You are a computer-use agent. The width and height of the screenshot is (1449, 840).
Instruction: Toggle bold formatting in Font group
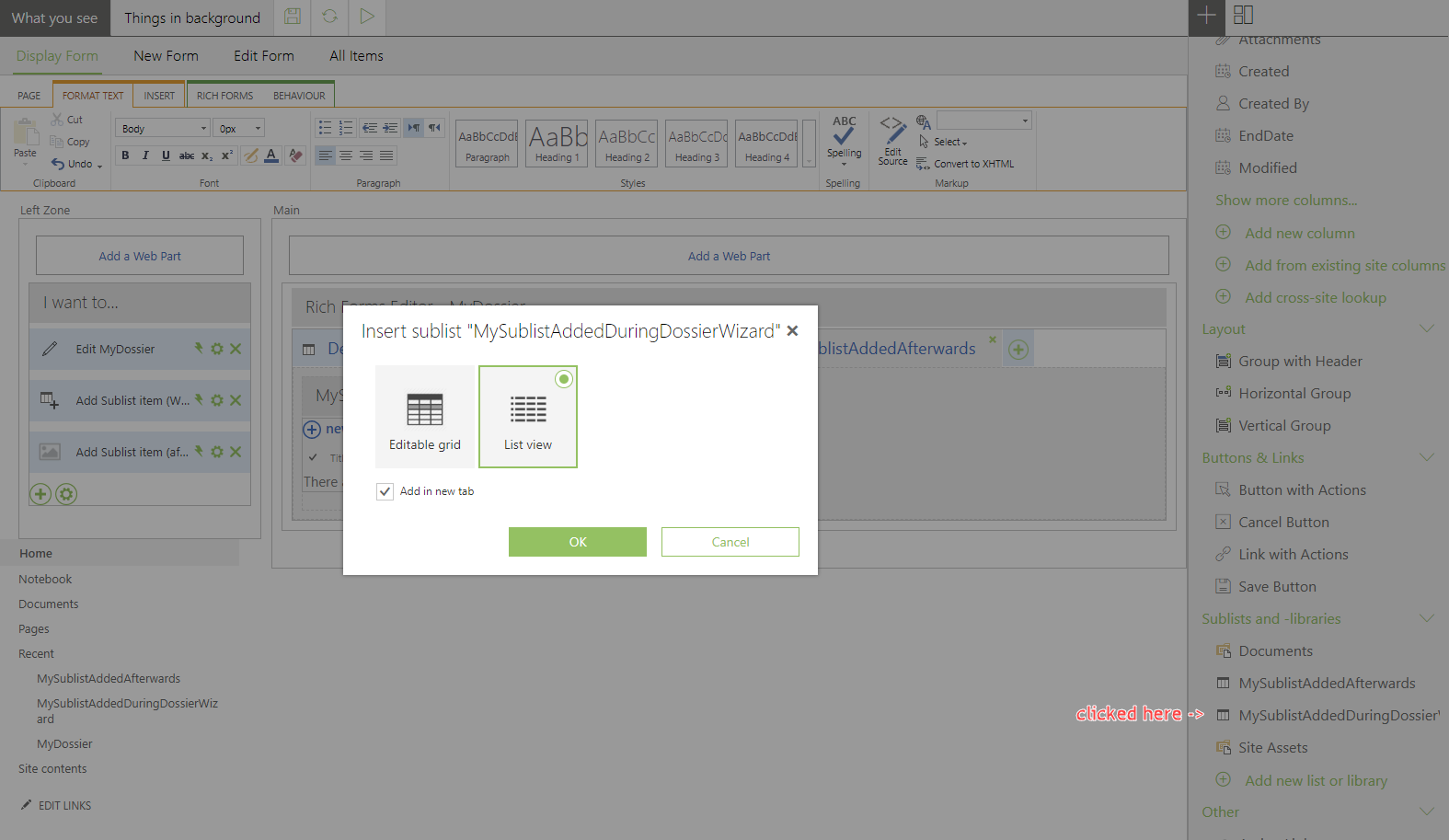[125, 155]
